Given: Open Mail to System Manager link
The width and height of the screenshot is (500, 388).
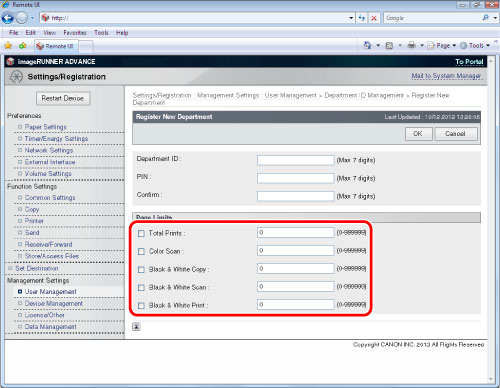Looking at the screenshot, I should point(446,76).
